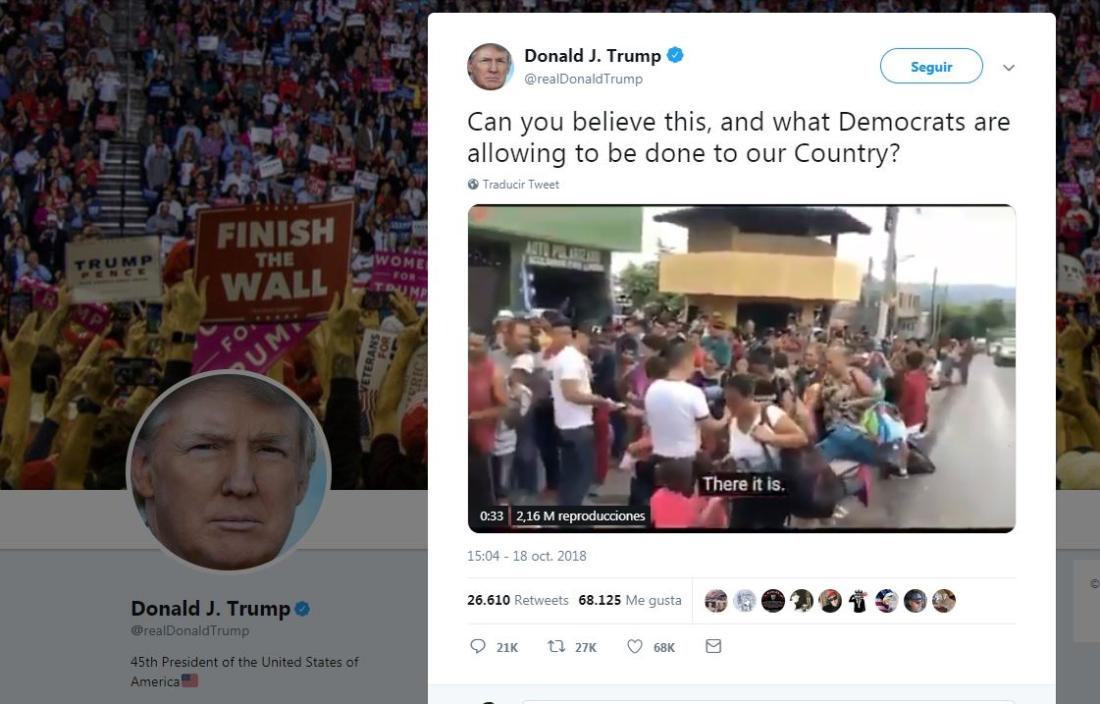Viewport: 1100px width, 704px height.
Task: Click the envelope direct message icon
Action: [713, 646]
